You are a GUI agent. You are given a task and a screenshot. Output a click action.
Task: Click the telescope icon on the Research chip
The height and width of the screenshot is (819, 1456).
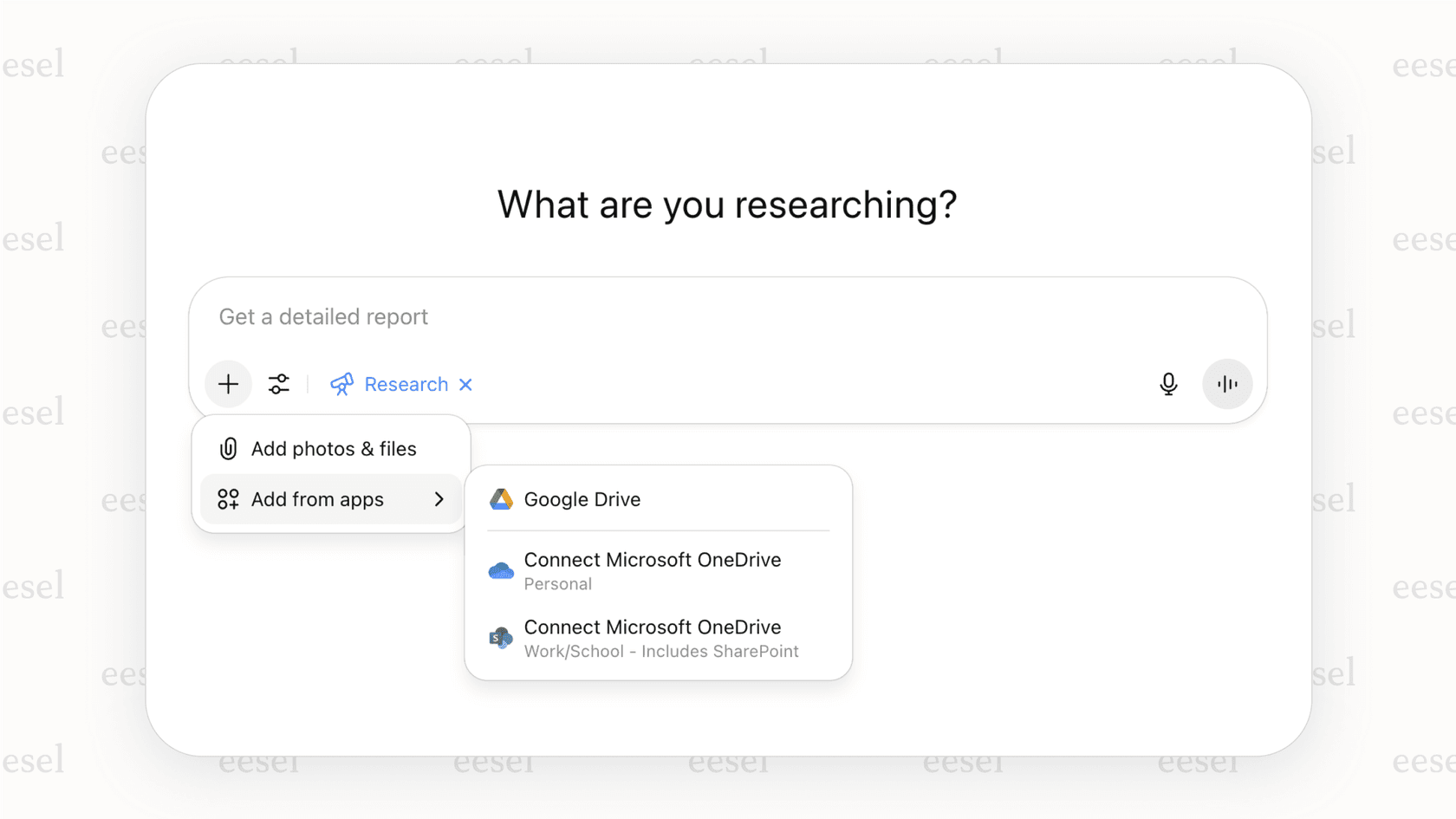(341, 384)
